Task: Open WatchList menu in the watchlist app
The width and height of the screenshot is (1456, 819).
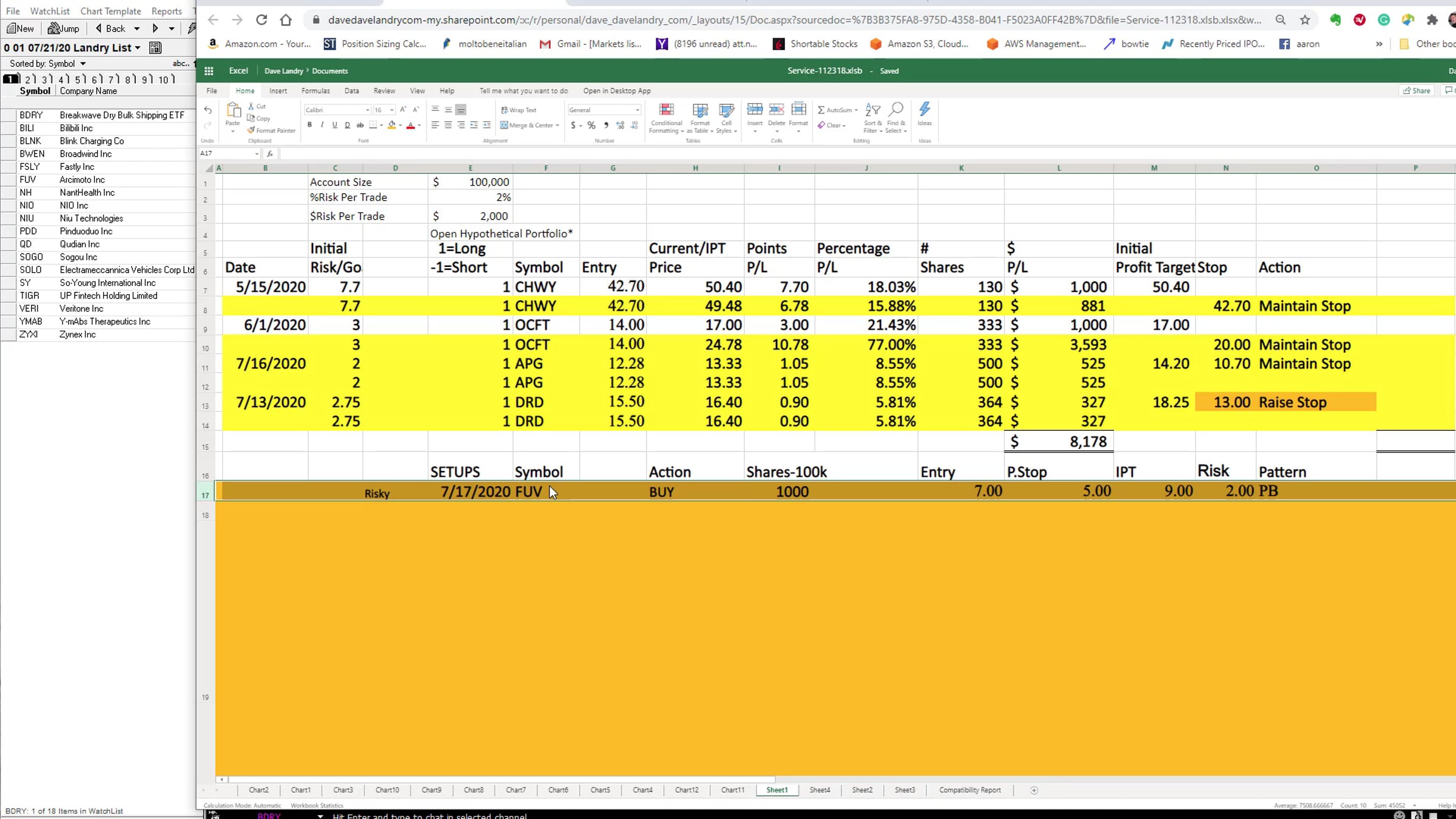Action: 50,11
